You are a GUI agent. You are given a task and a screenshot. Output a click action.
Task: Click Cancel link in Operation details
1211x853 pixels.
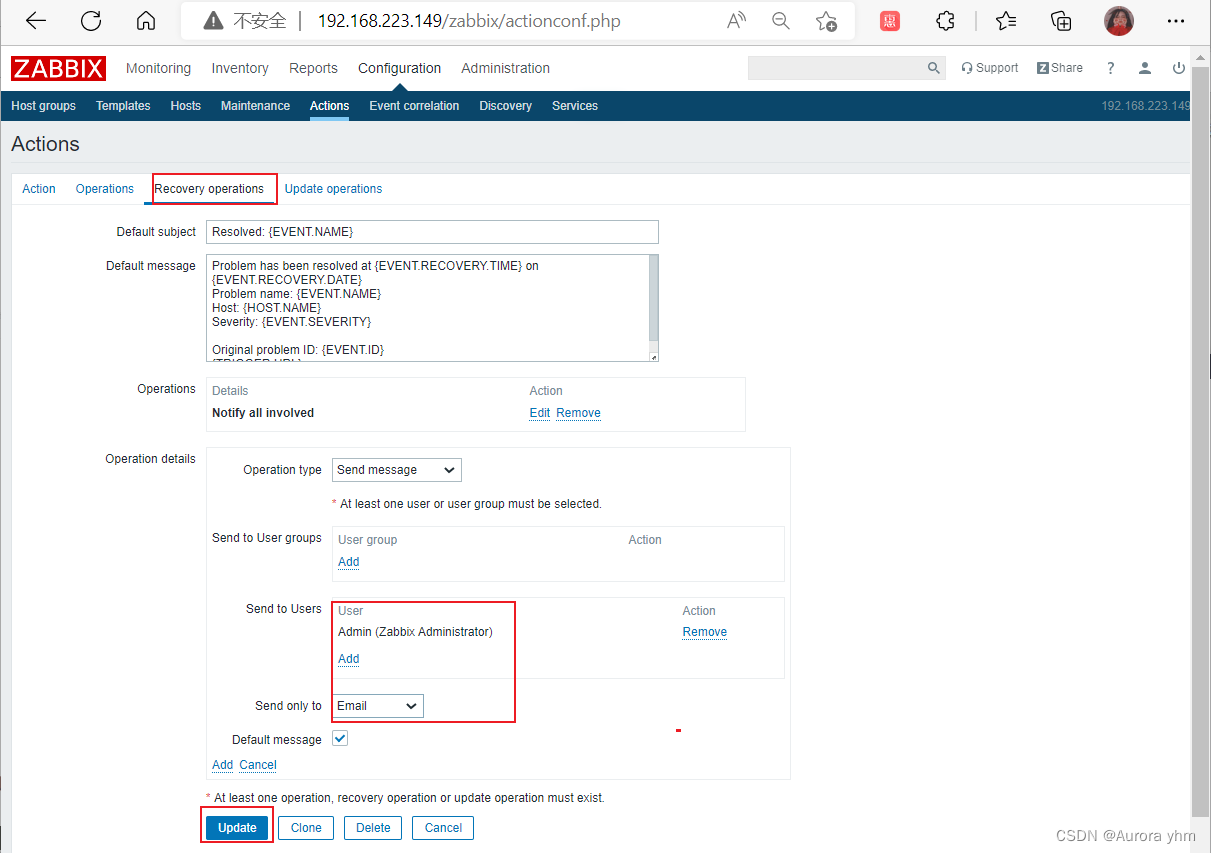[x=258, y=765]
